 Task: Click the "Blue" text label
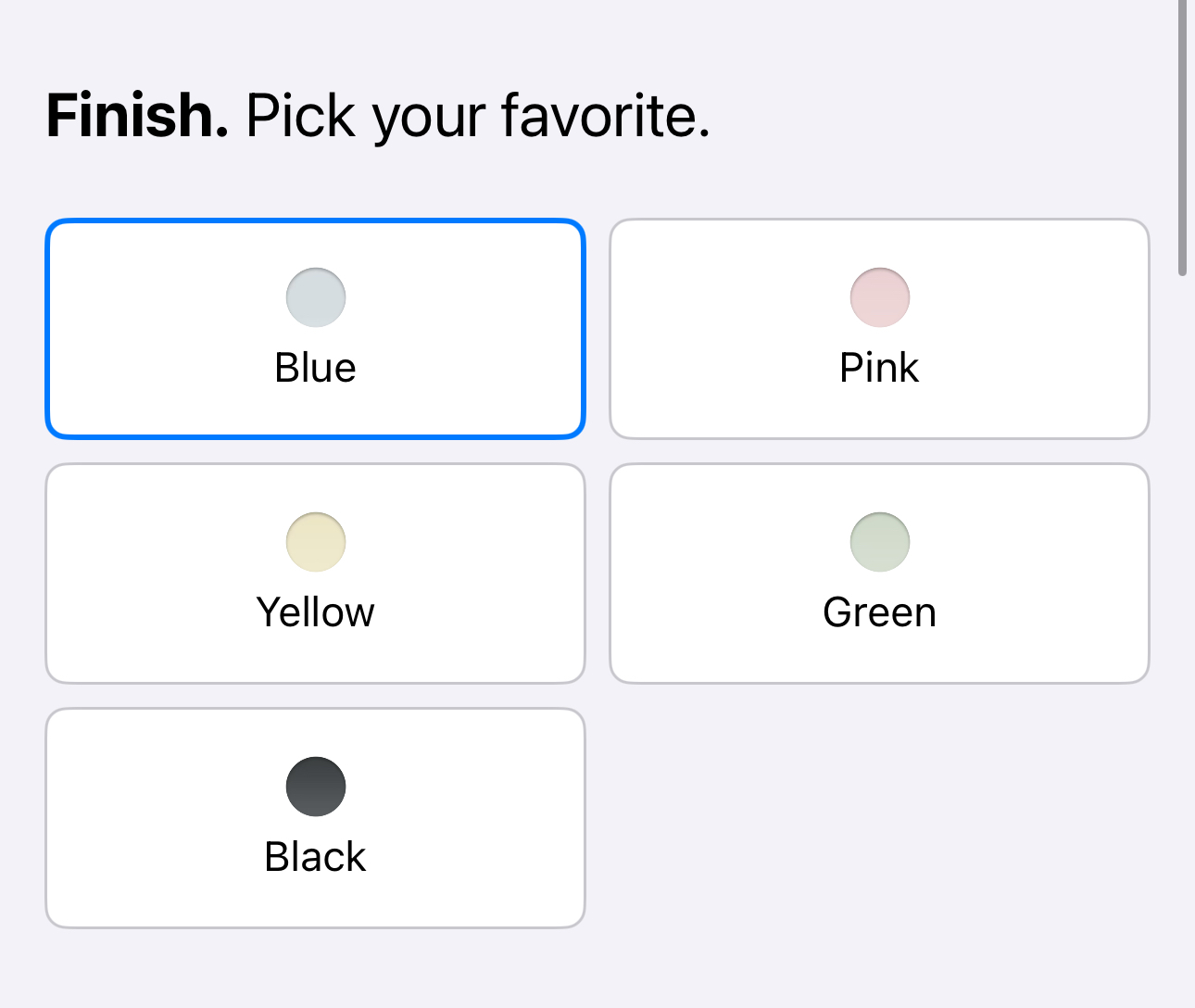(316, 368)
